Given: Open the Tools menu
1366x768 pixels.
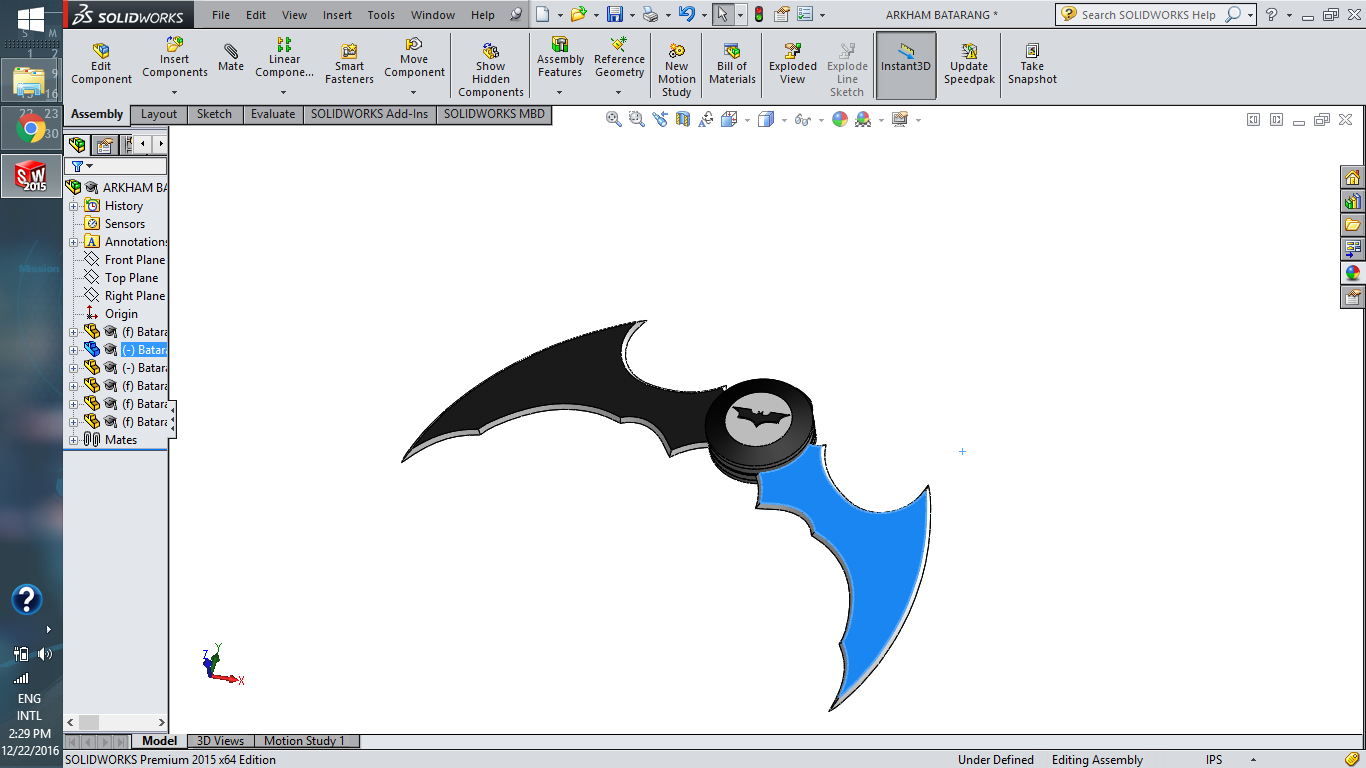Looking at the screenshot, I should click(x=381, y=15).
